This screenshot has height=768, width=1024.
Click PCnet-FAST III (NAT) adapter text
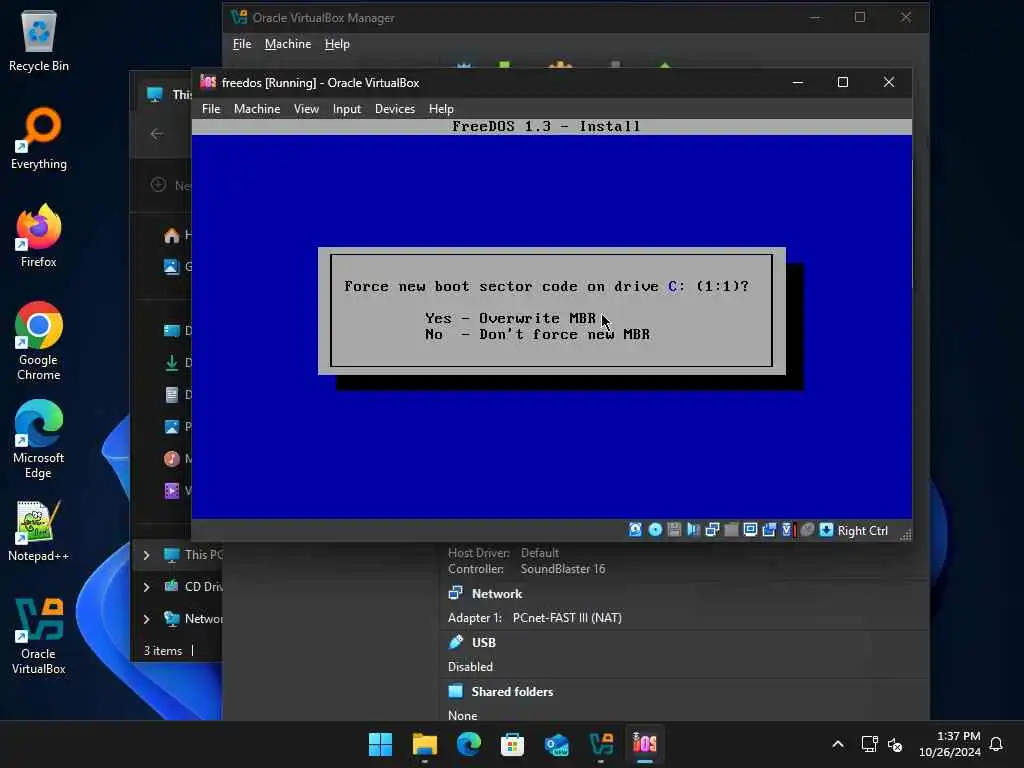click(567, 618)
